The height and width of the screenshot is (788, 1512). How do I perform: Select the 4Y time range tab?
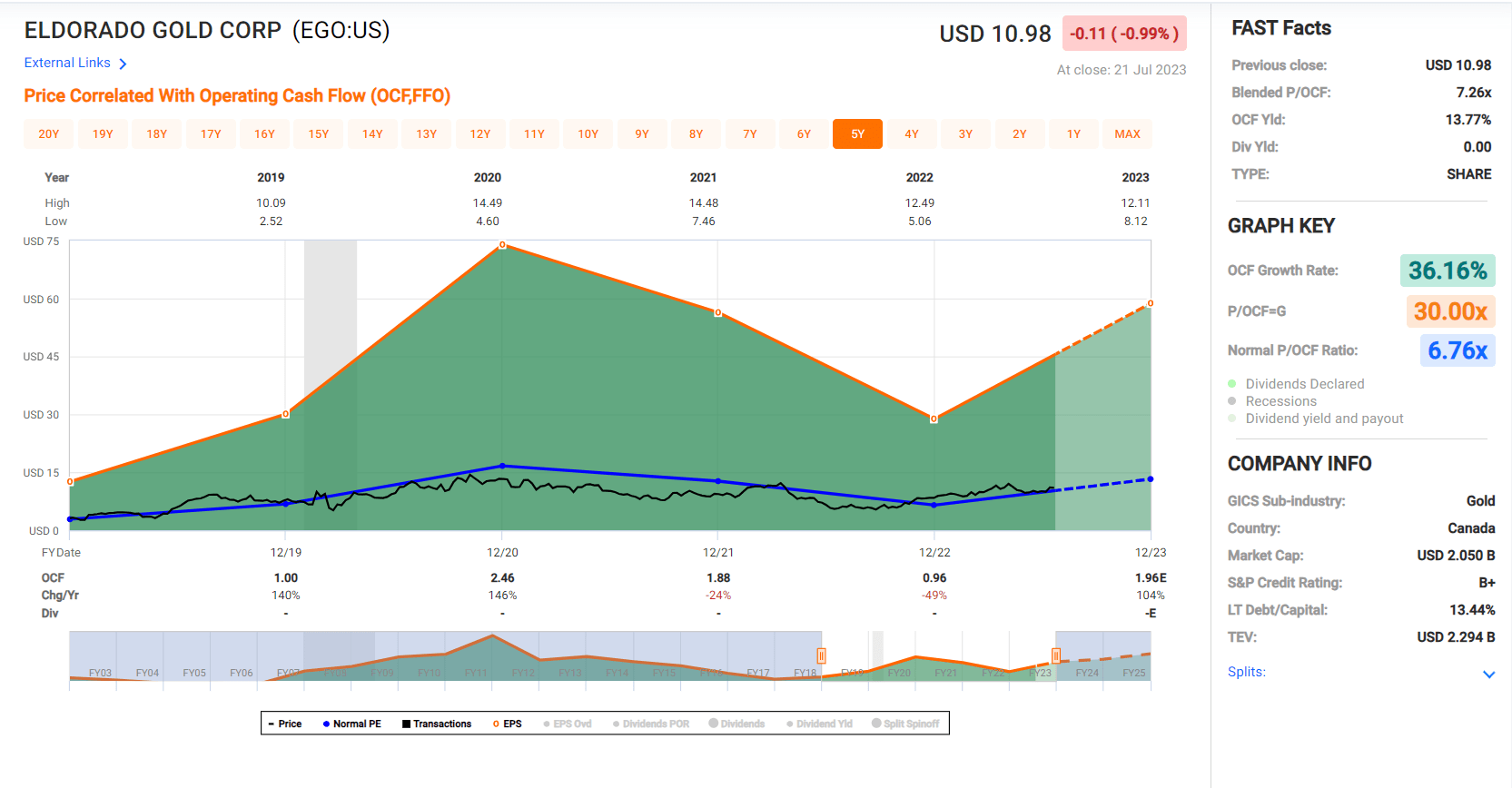coord(912,133)
